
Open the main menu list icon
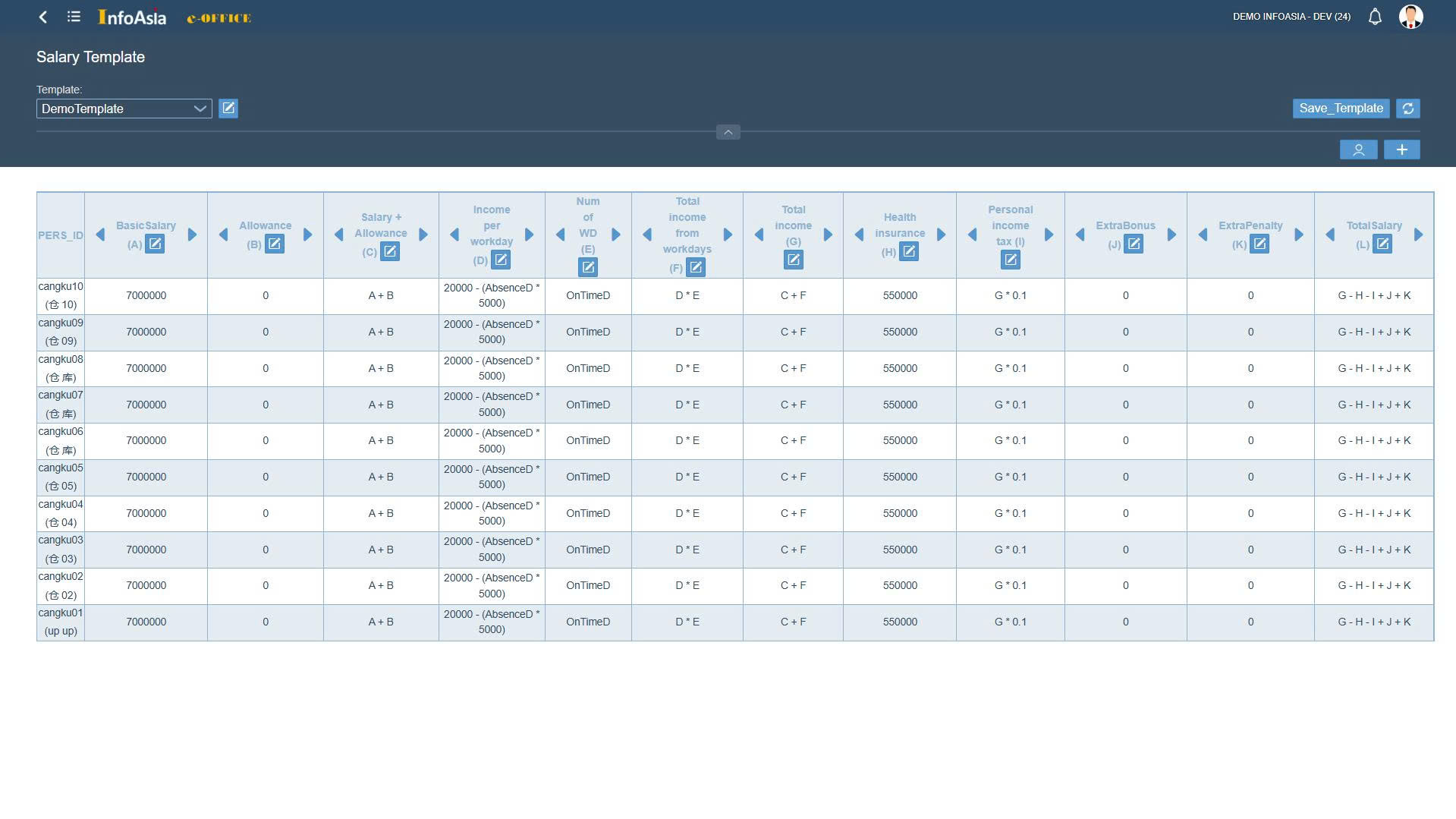[74, 17]
